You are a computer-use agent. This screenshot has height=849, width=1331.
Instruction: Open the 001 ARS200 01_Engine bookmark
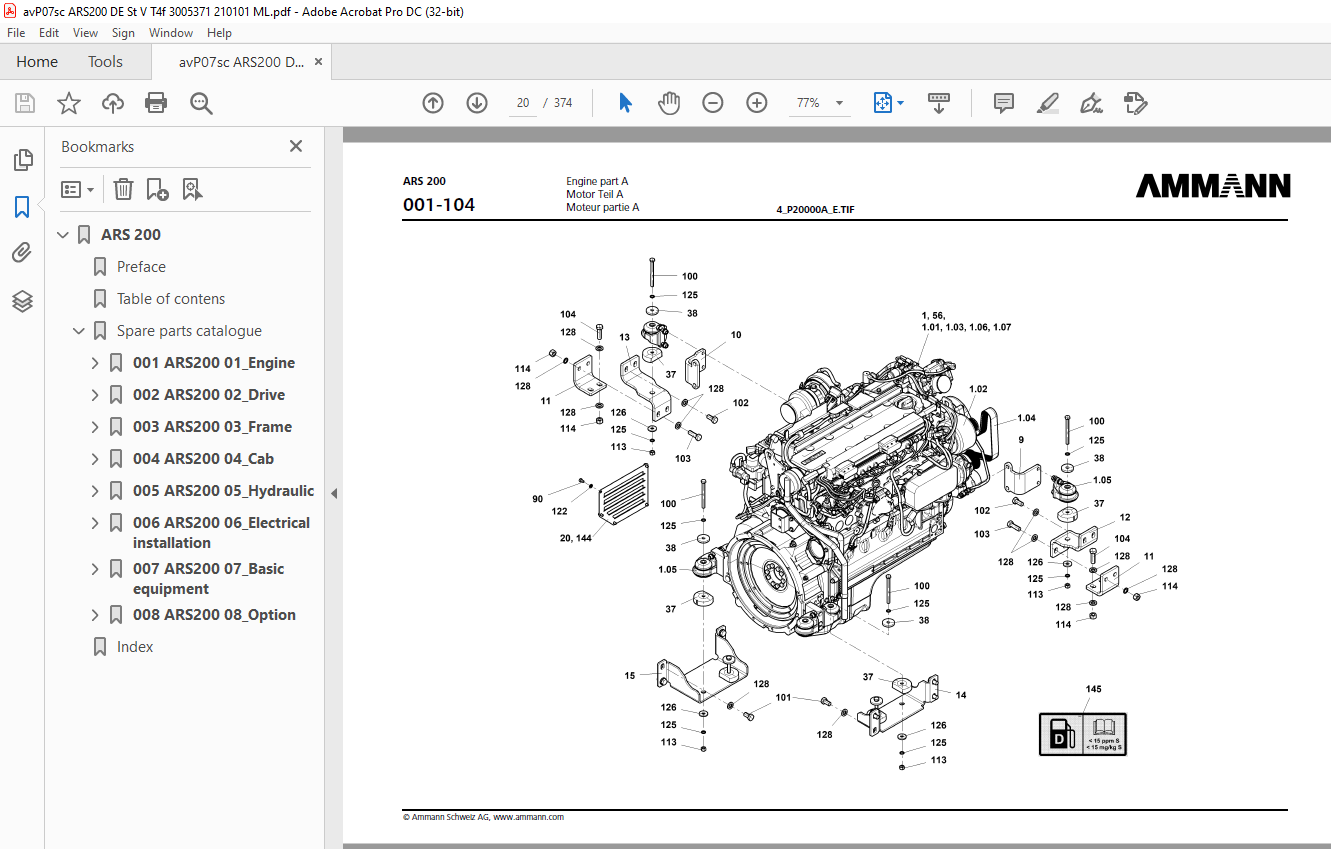click(214, 363)
